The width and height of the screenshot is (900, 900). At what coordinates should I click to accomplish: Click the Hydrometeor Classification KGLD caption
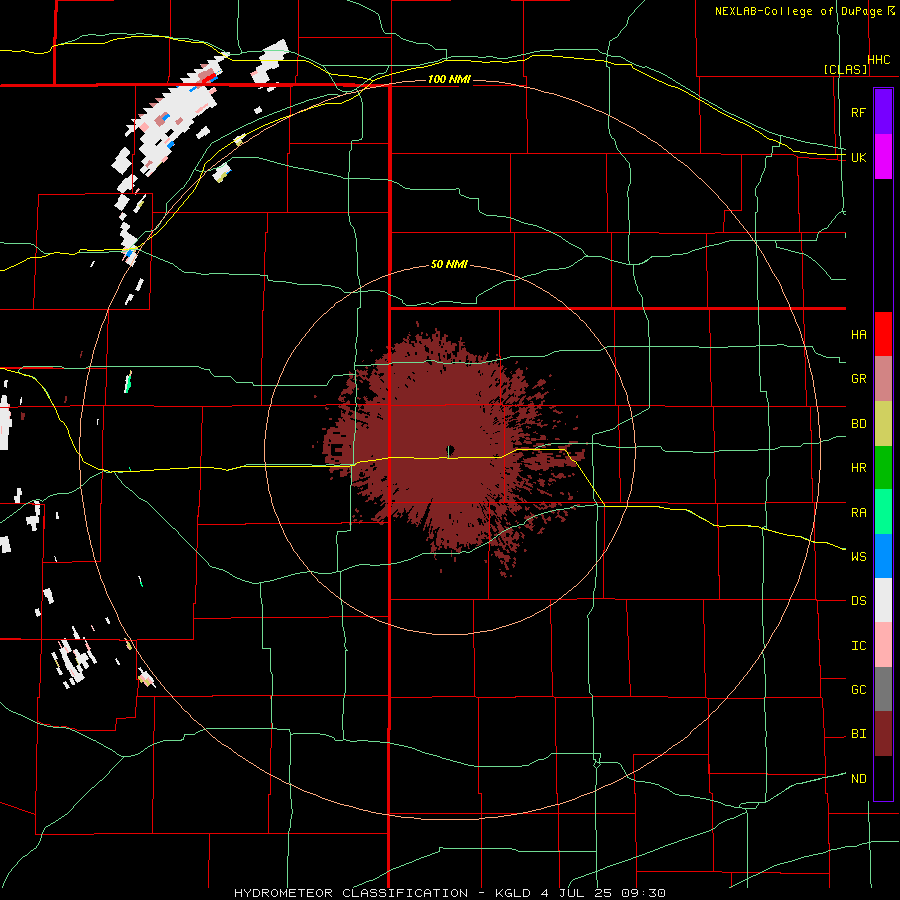point(450,893)
